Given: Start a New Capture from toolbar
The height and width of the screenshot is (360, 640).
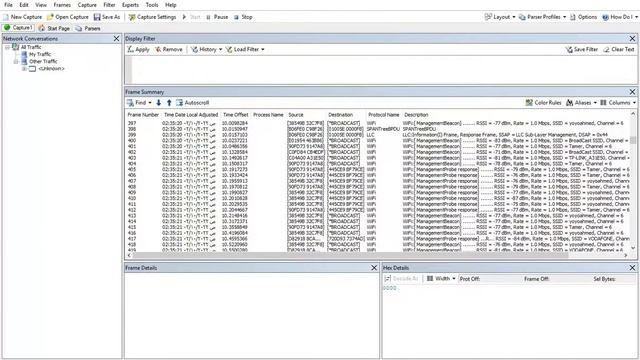Looking at the screenshot, I should (x=22, y=17).
